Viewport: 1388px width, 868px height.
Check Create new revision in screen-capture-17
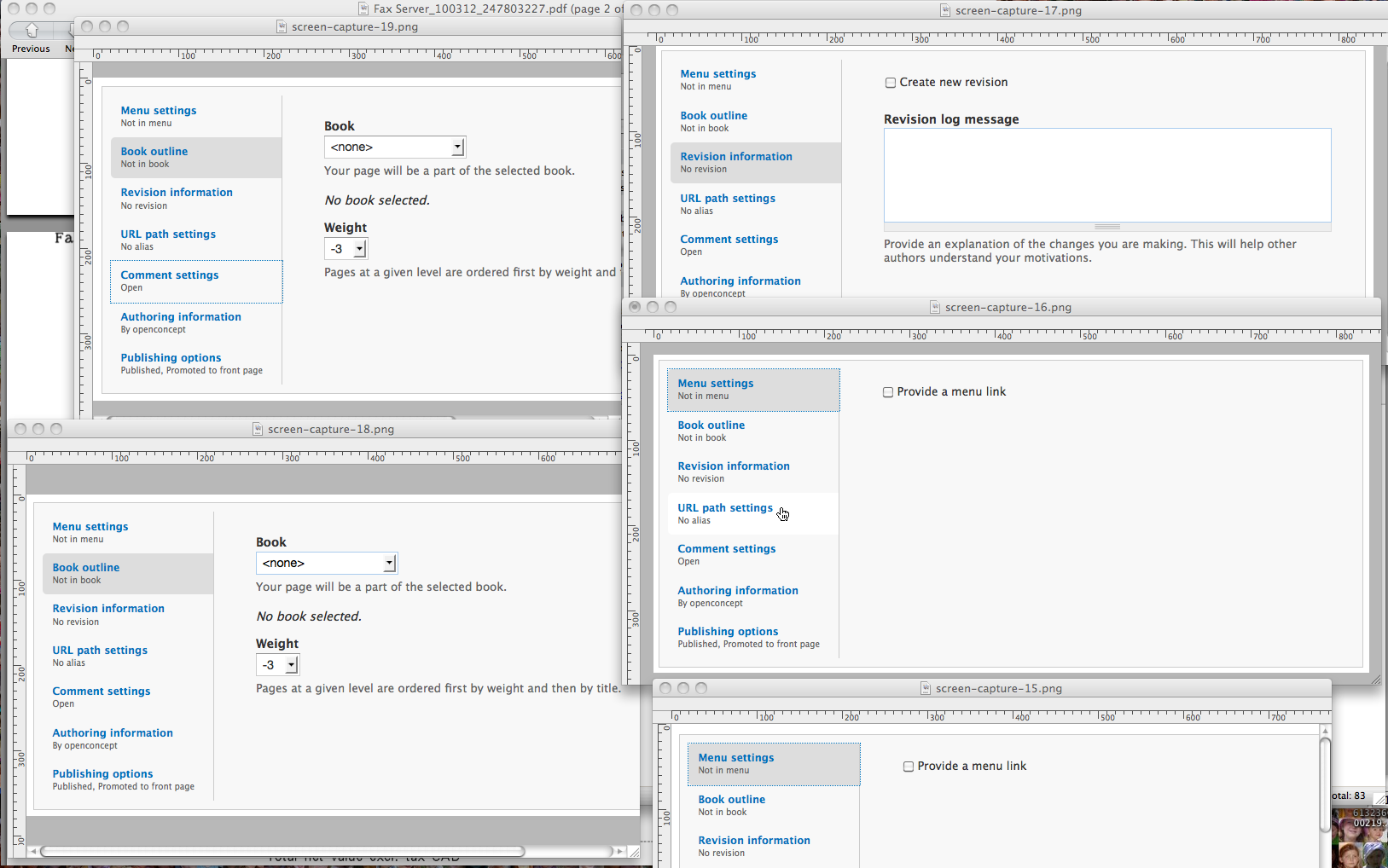tap(891, 83)
